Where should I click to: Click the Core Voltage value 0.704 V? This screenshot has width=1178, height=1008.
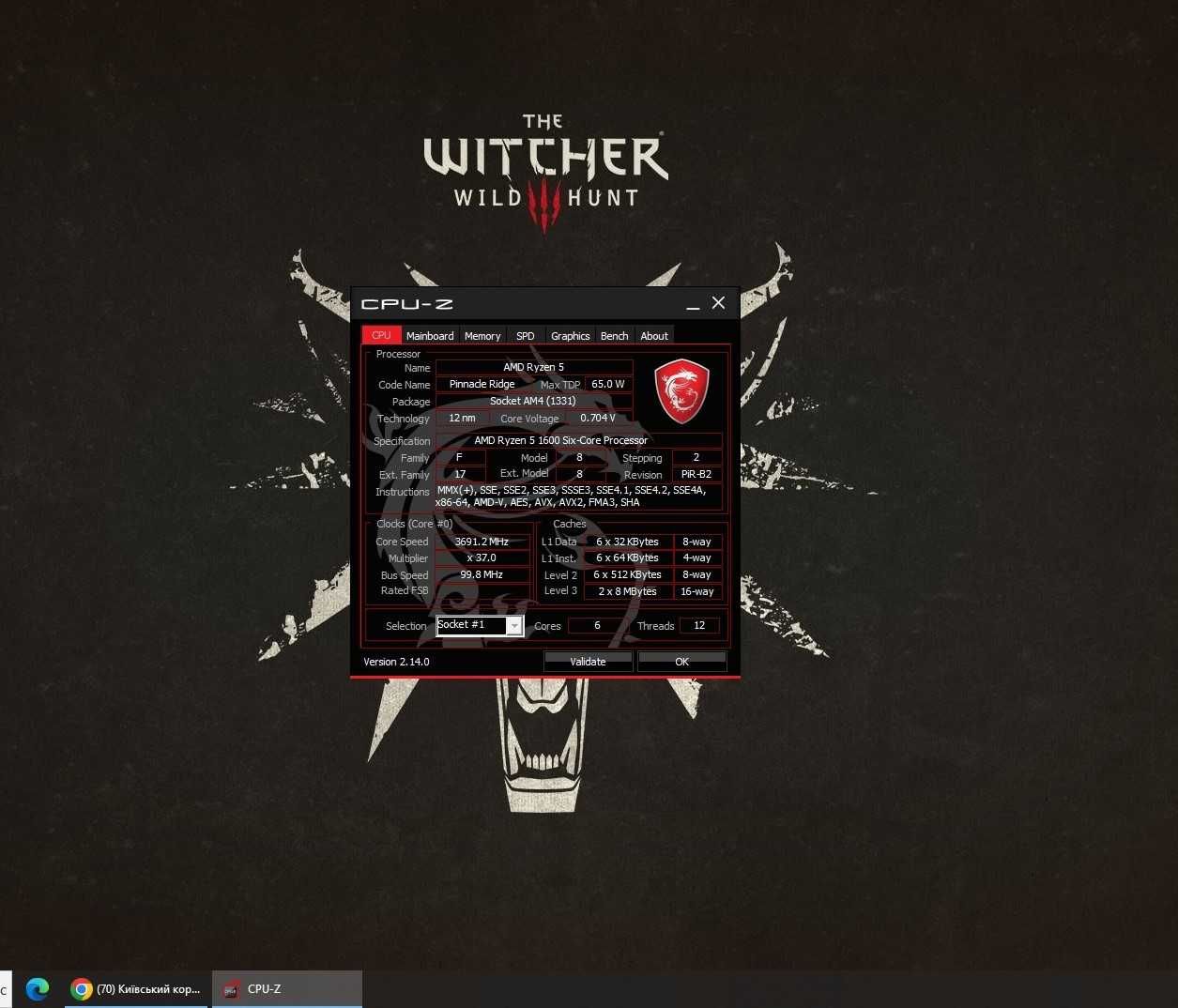pyautogui.click(x=598, y=418)
